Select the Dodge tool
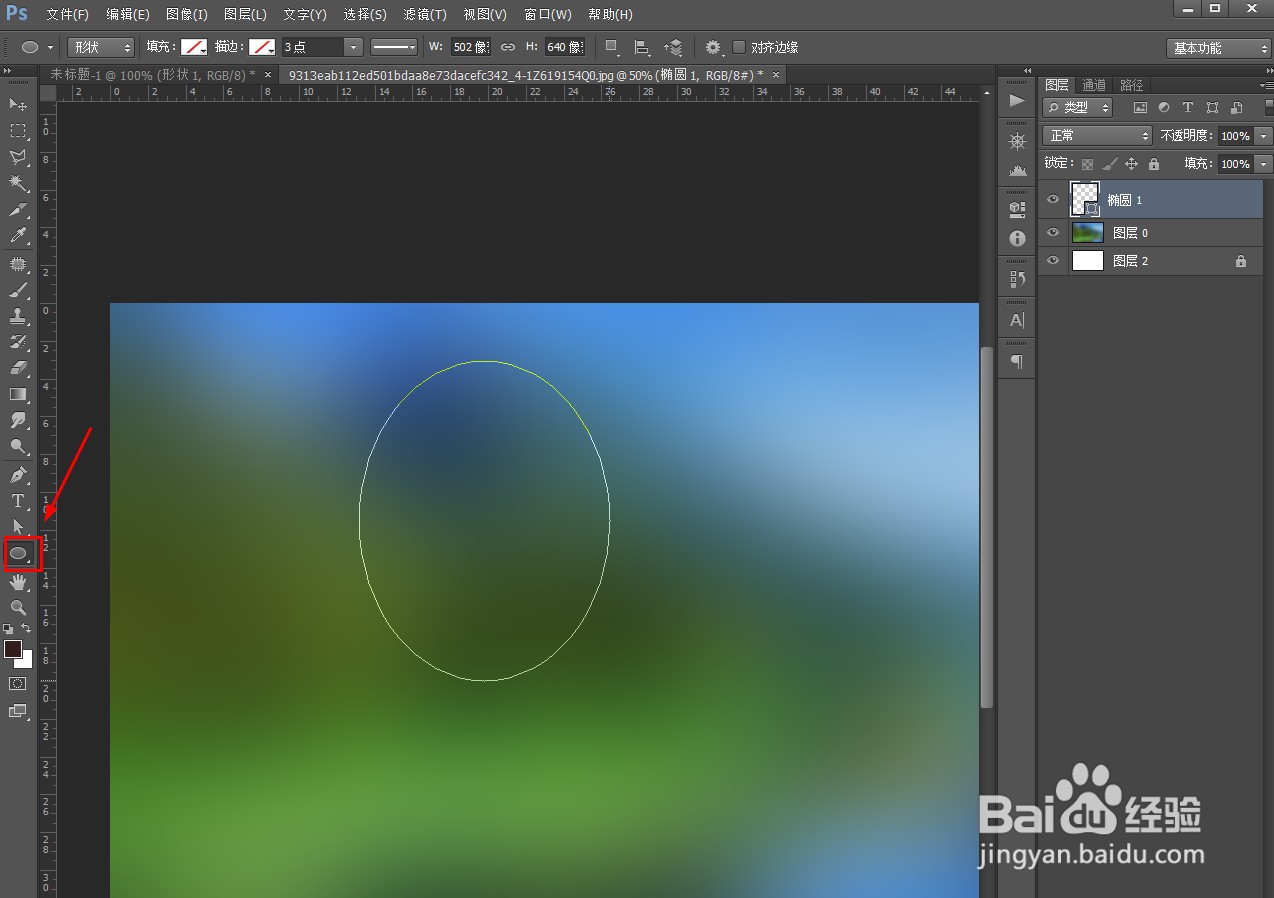1274x898 pixels. pos(18,446)
